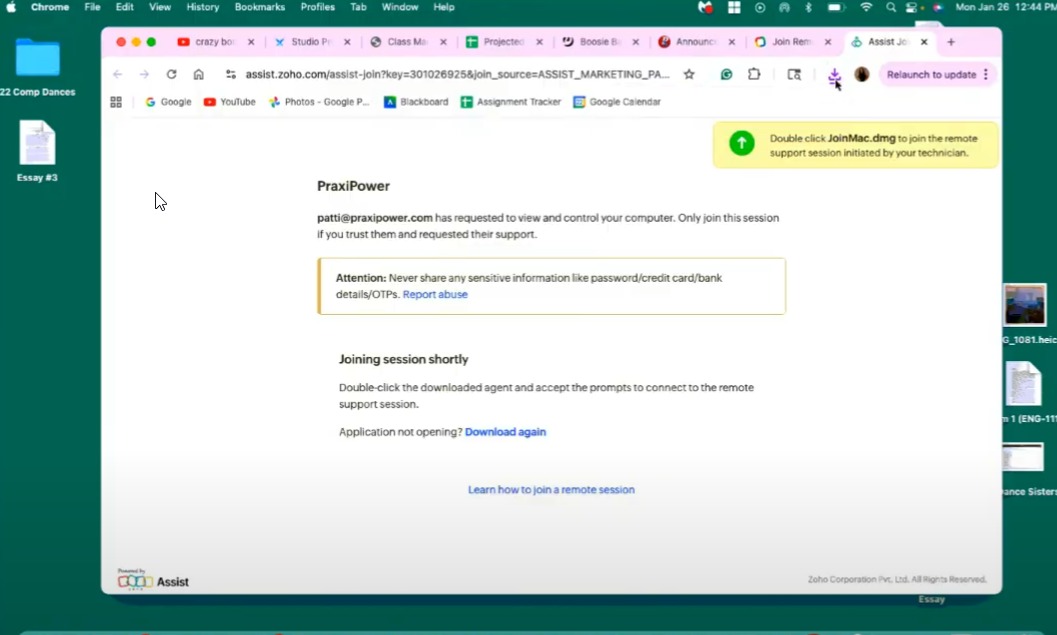
Task: Reload the current page
Action: pyautogui.click(x=171, y=74)
